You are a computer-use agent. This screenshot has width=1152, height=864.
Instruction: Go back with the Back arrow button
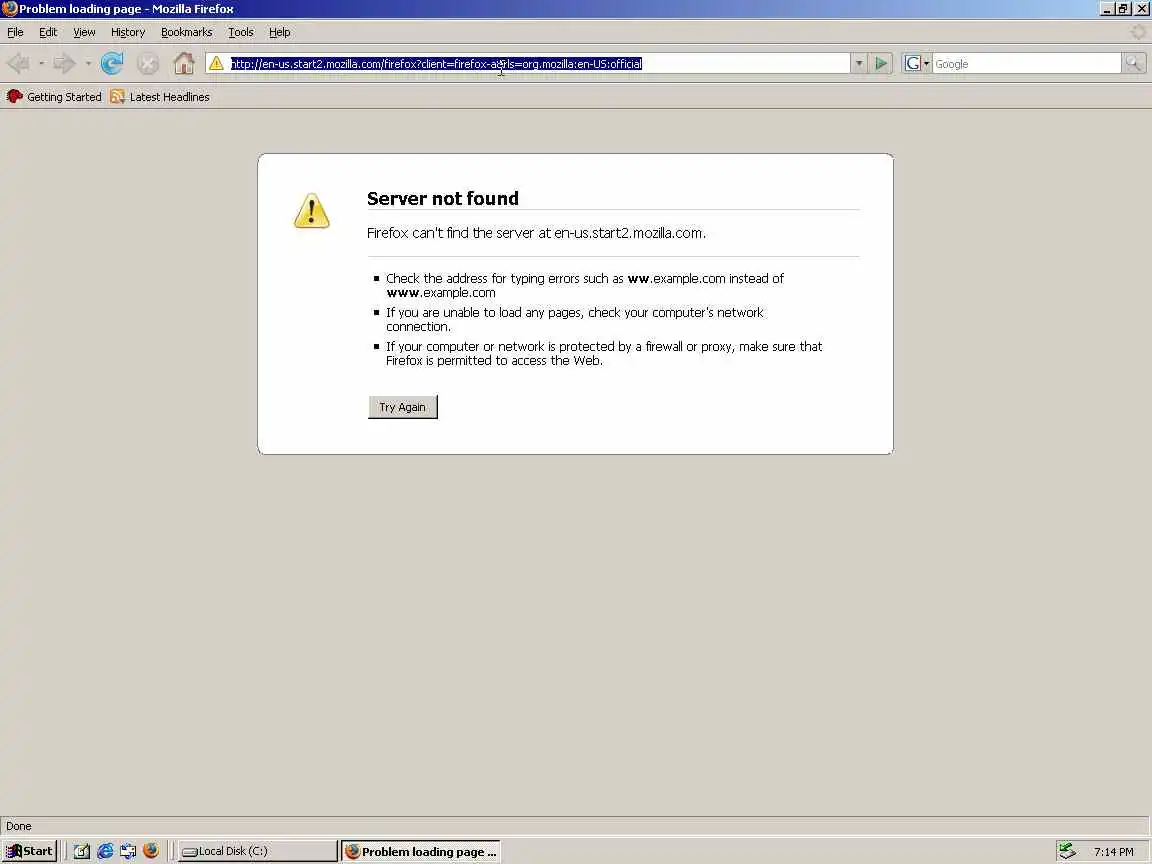tap(18, 64)
